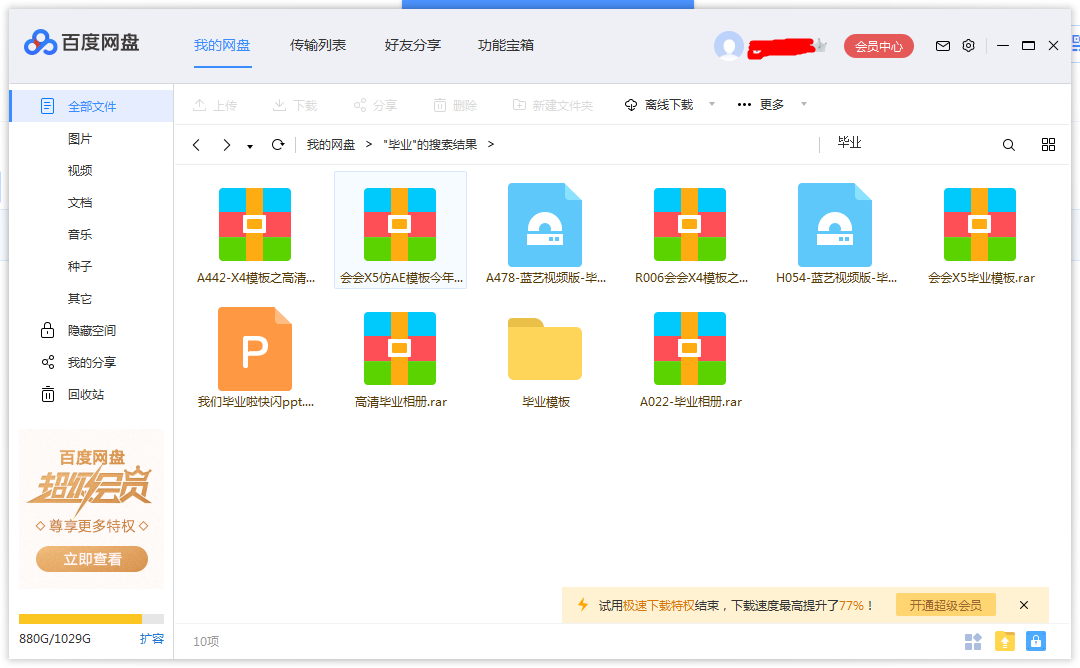Click the storage usage progress bar

[x=91, y=618]
